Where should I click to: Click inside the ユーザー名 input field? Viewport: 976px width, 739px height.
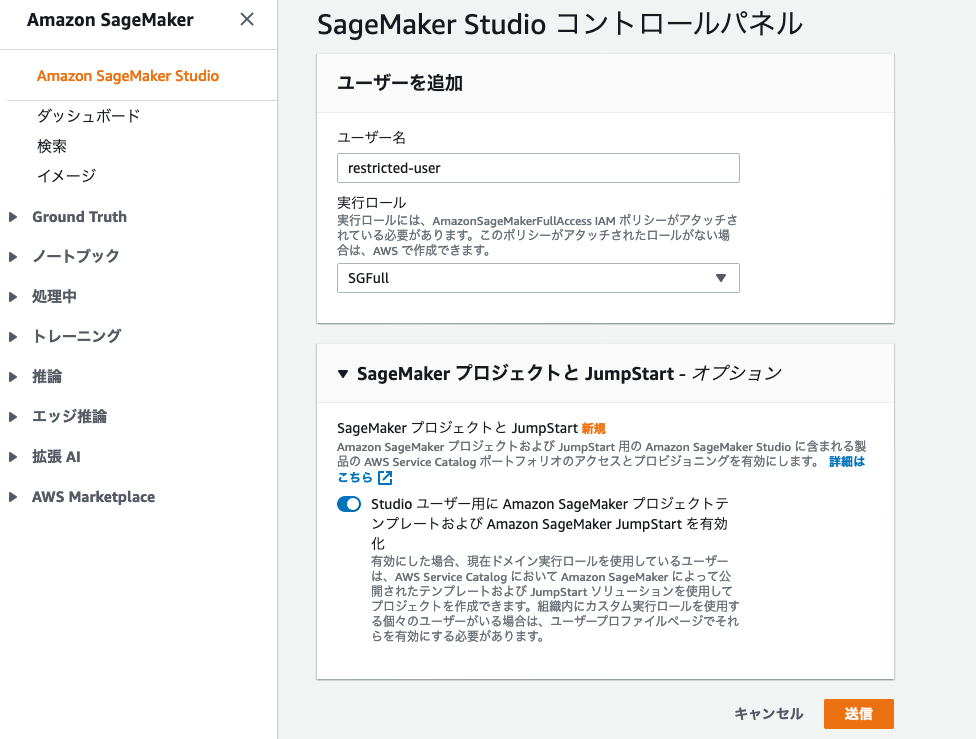point(538,167)
